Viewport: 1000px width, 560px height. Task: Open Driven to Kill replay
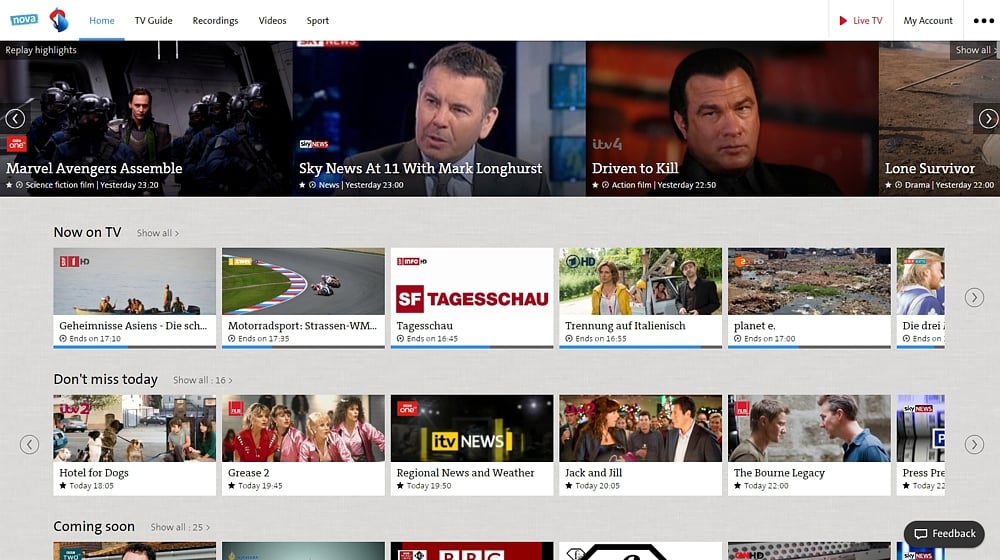[x=732, y=119]
